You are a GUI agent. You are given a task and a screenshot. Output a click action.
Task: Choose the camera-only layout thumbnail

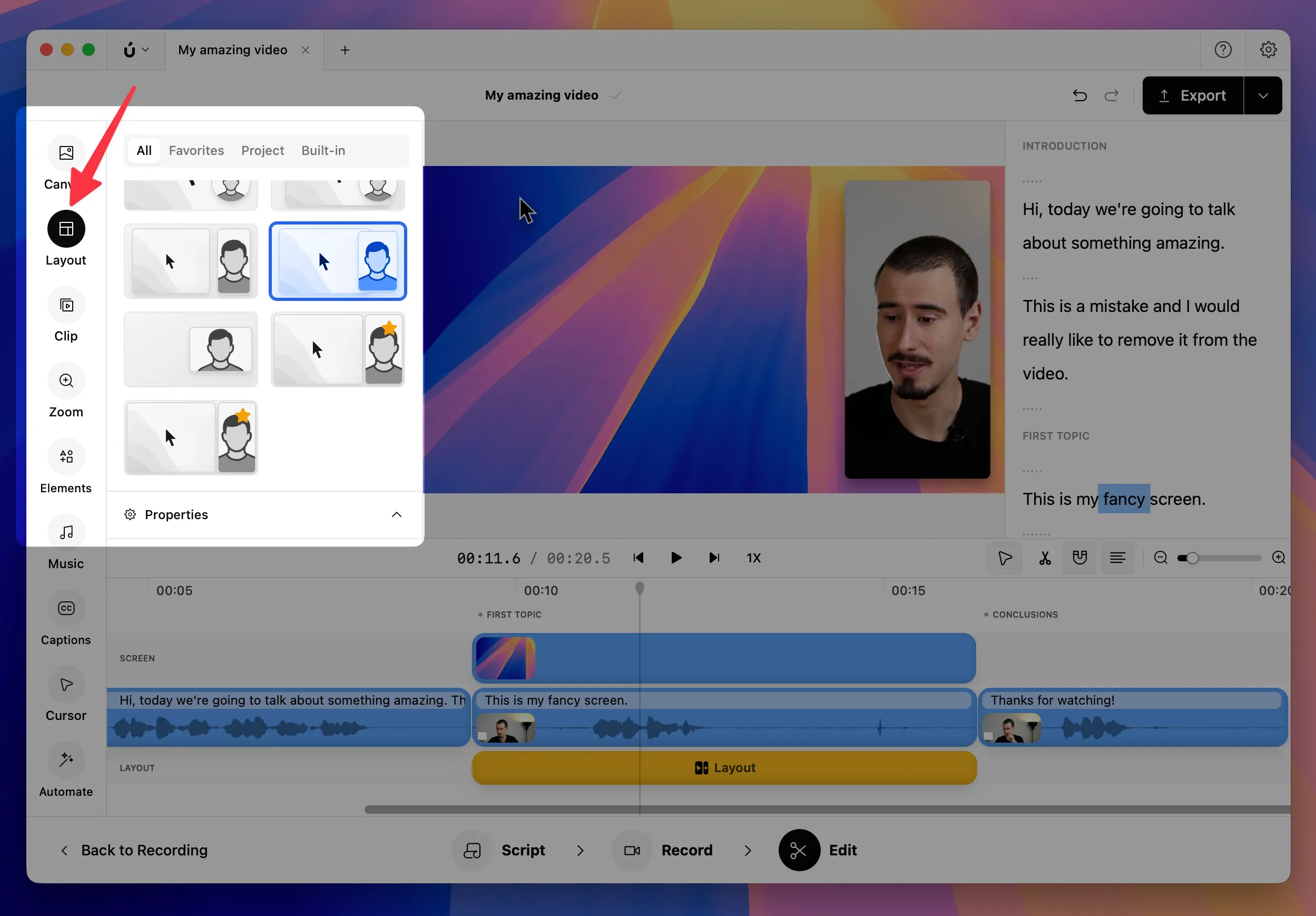pos(191,349)
